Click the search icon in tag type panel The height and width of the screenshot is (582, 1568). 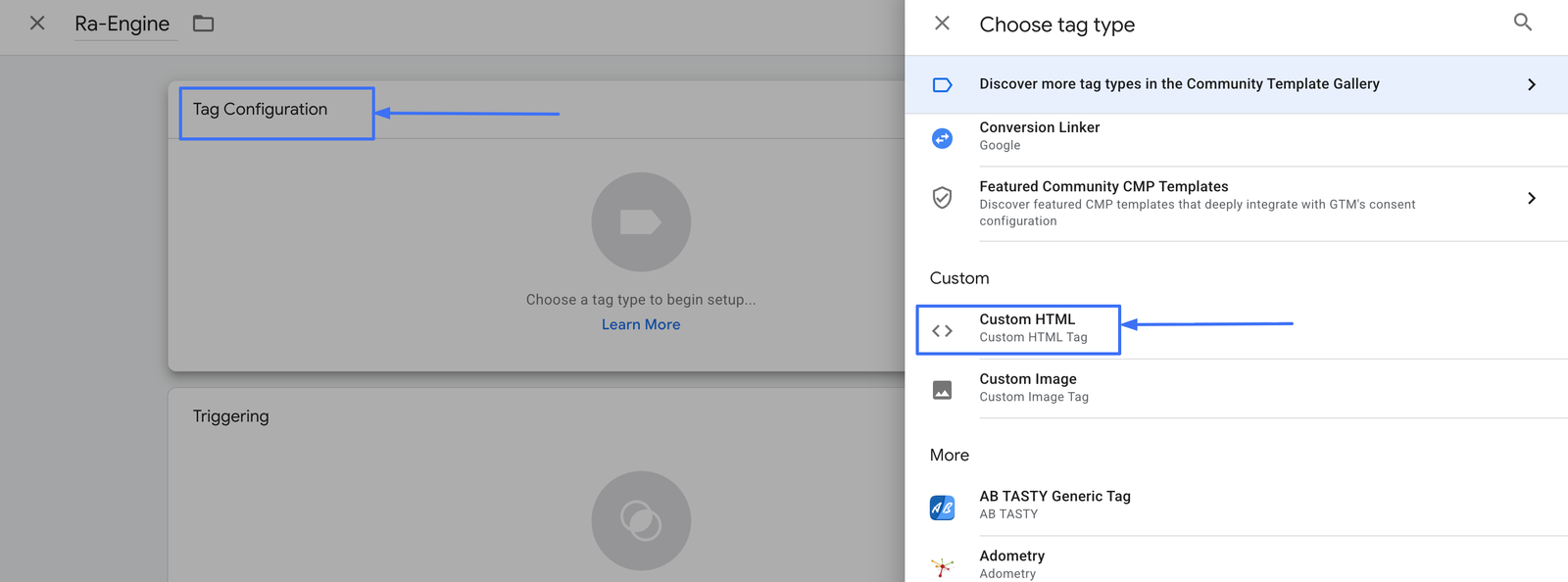(1522, 23)
